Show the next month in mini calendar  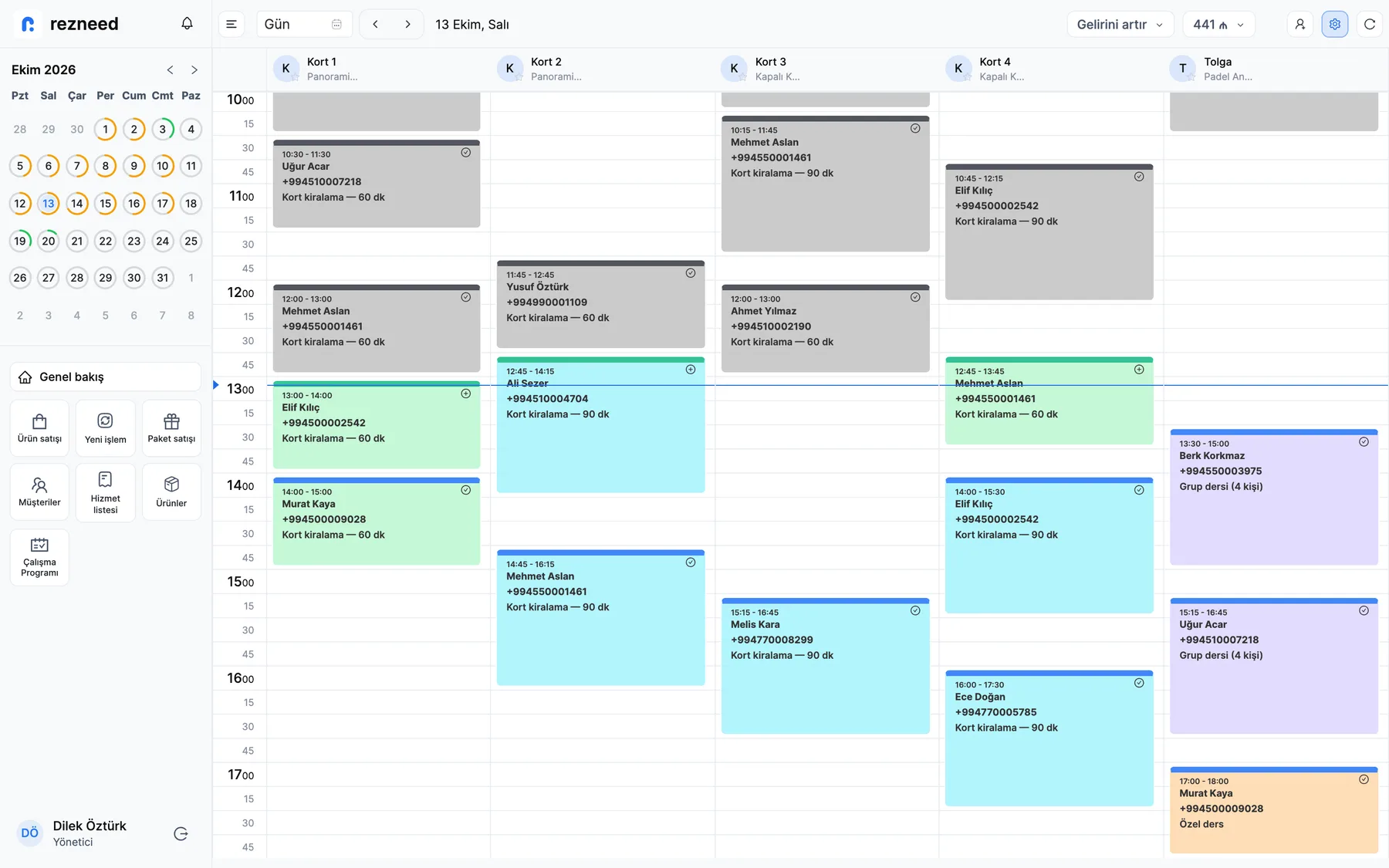194,69
